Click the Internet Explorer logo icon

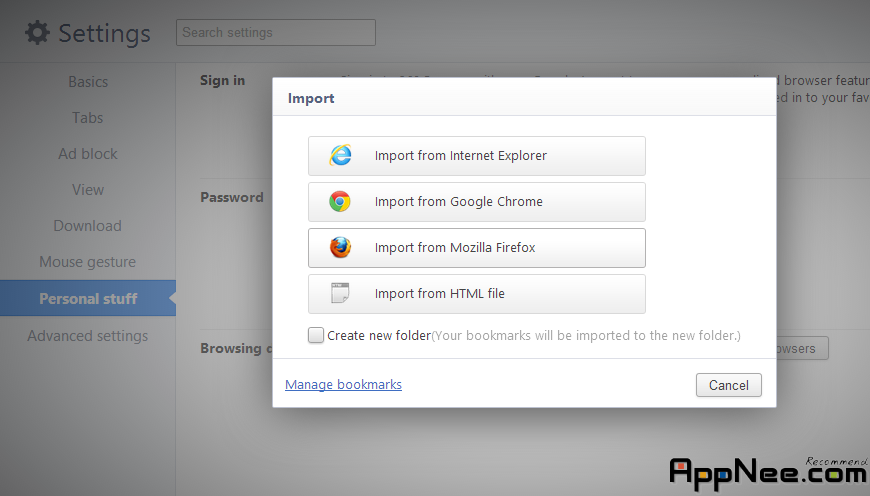[340, 155]
